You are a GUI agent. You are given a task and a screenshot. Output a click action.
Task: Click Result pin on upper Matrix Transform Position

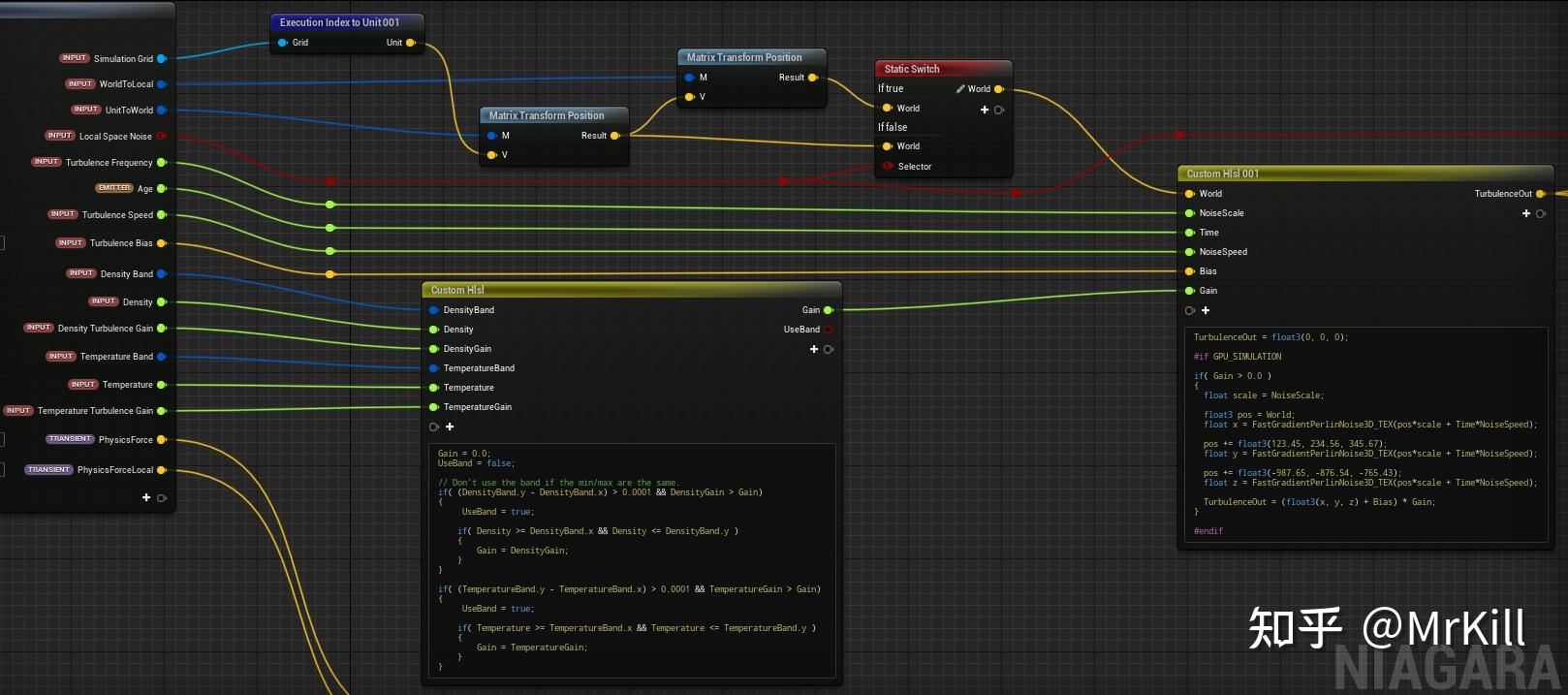[812, 78]
